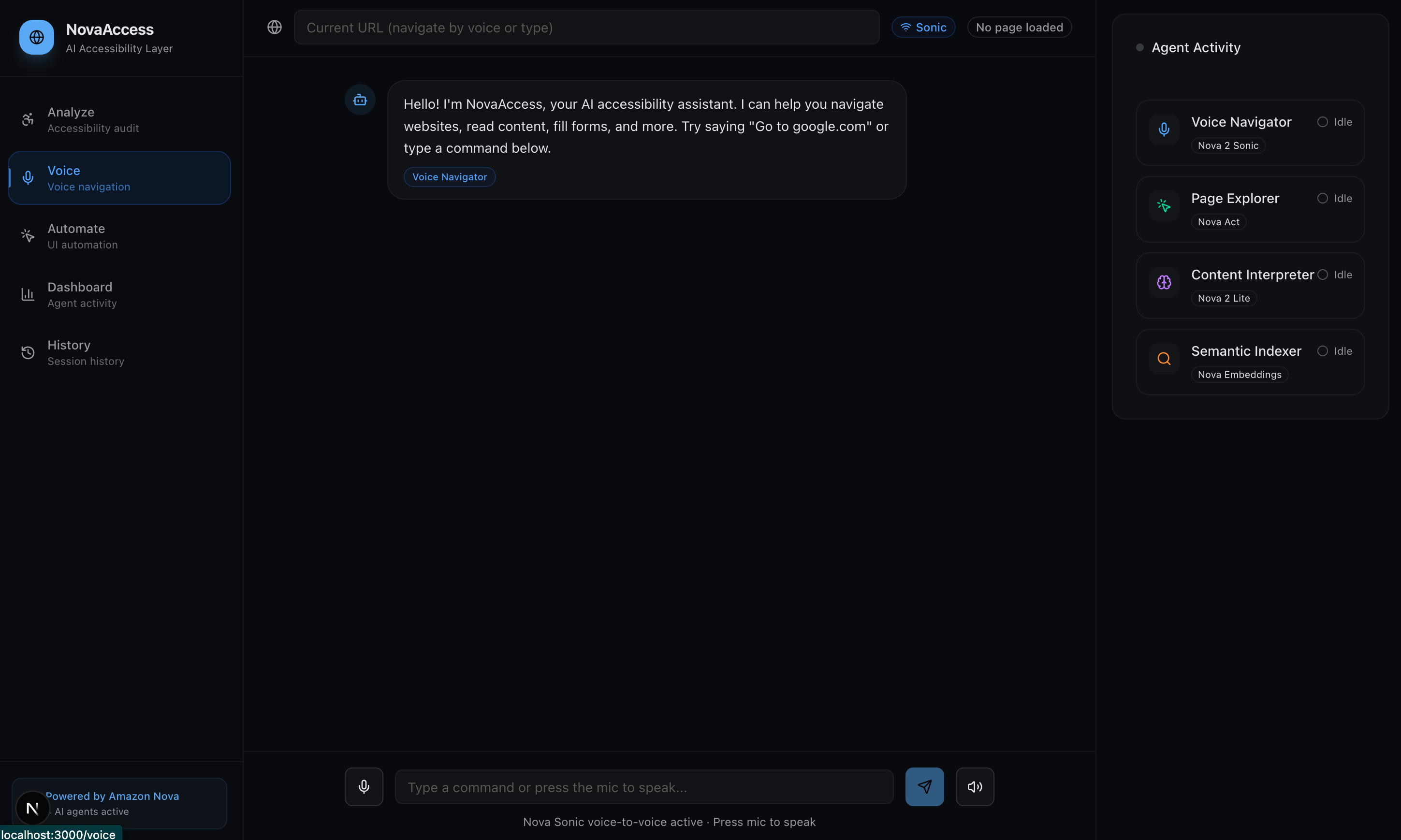The image size is (1401, 840).
Task: Click the NovaAccess logo icon
Action: coord(37,37)
